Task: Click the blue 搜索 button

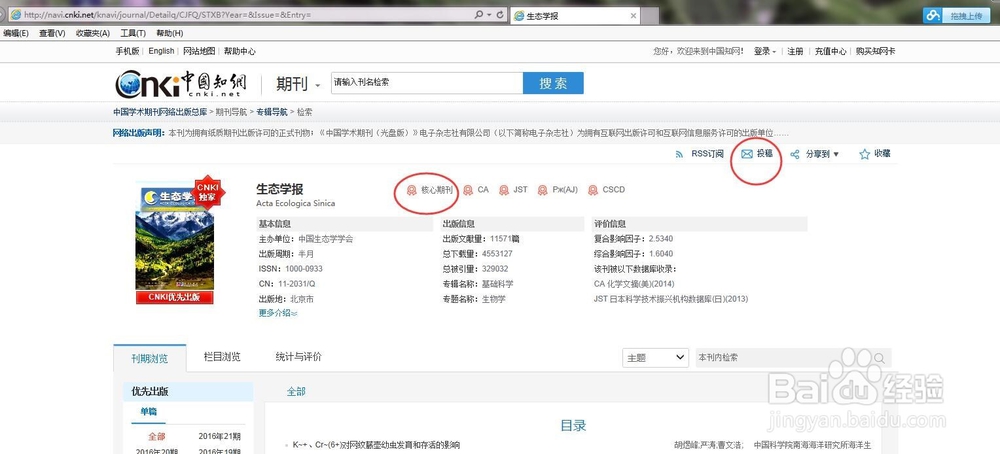Action: coord(553,83)
